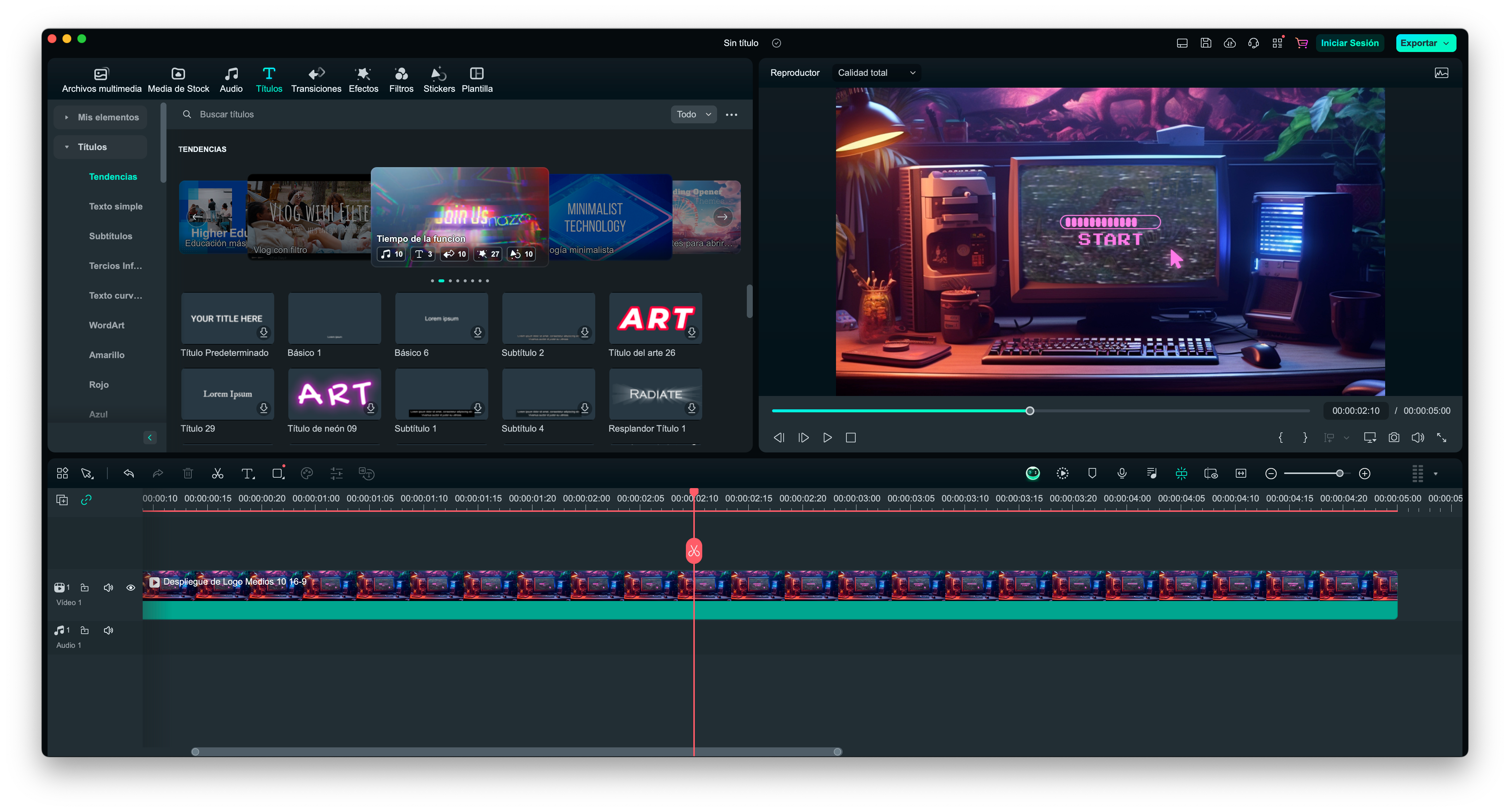Viewport: 1510px width, 812px height.
Task: Toggle the select arrow tool
Action: click(x=87, y=473)
